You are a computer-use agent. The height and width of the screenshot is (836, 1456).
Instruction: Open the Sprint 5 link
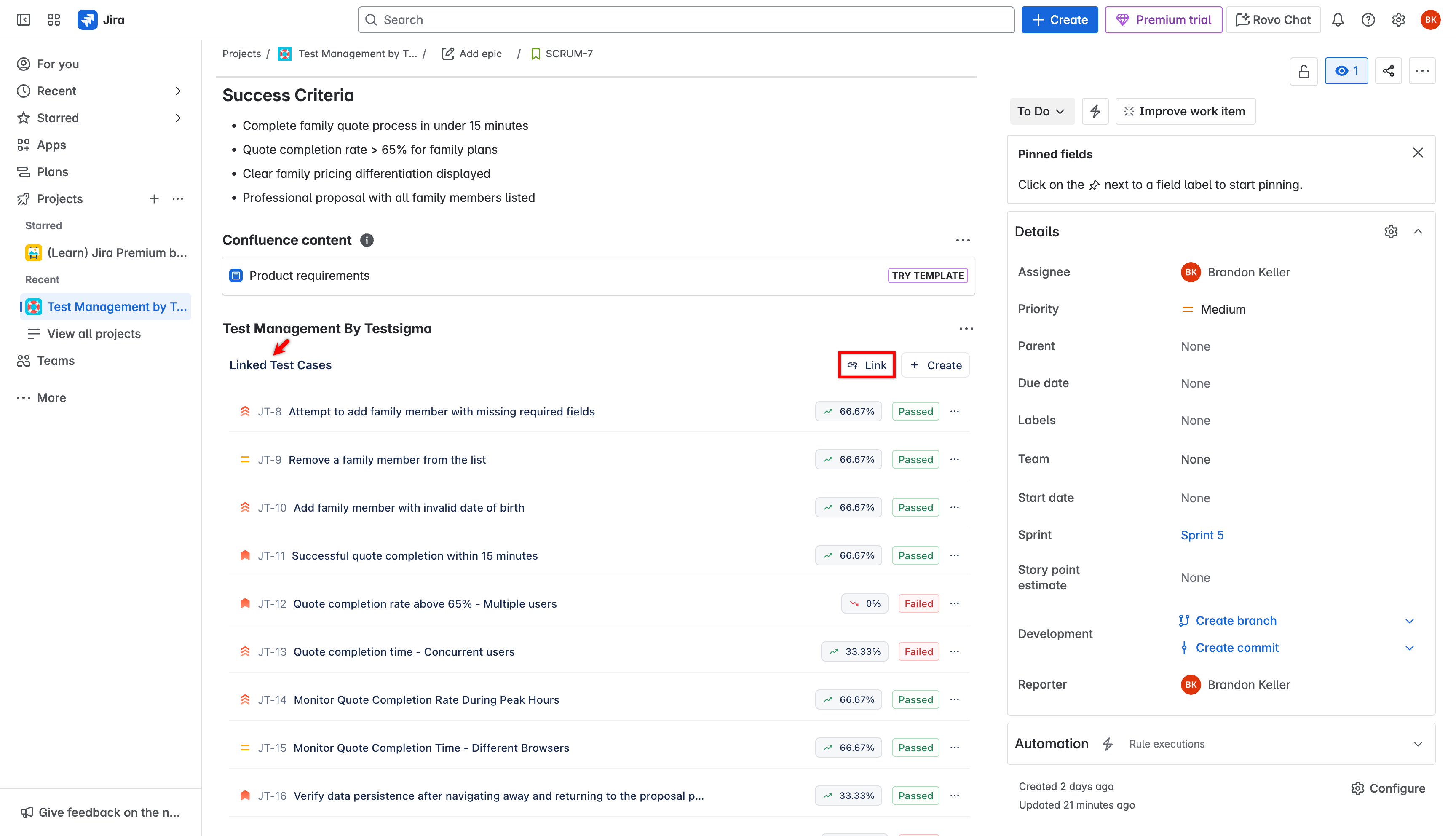click(x=1202, y=535)
